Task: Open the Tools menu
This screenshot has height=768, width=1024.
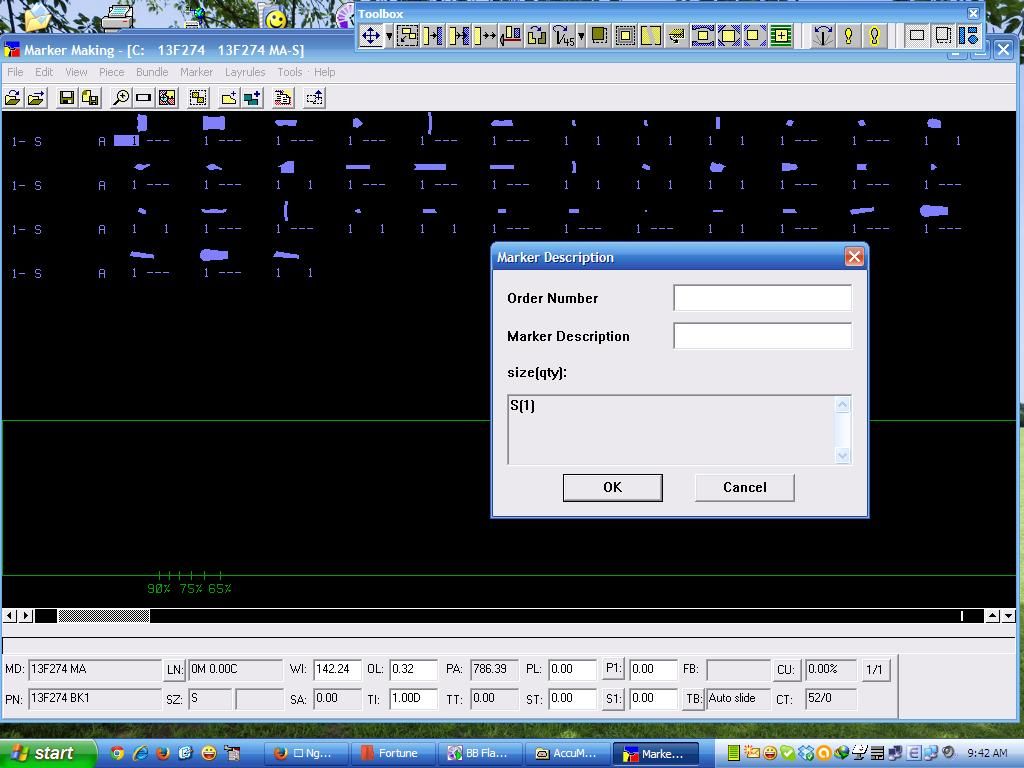Action: [289, 72]
